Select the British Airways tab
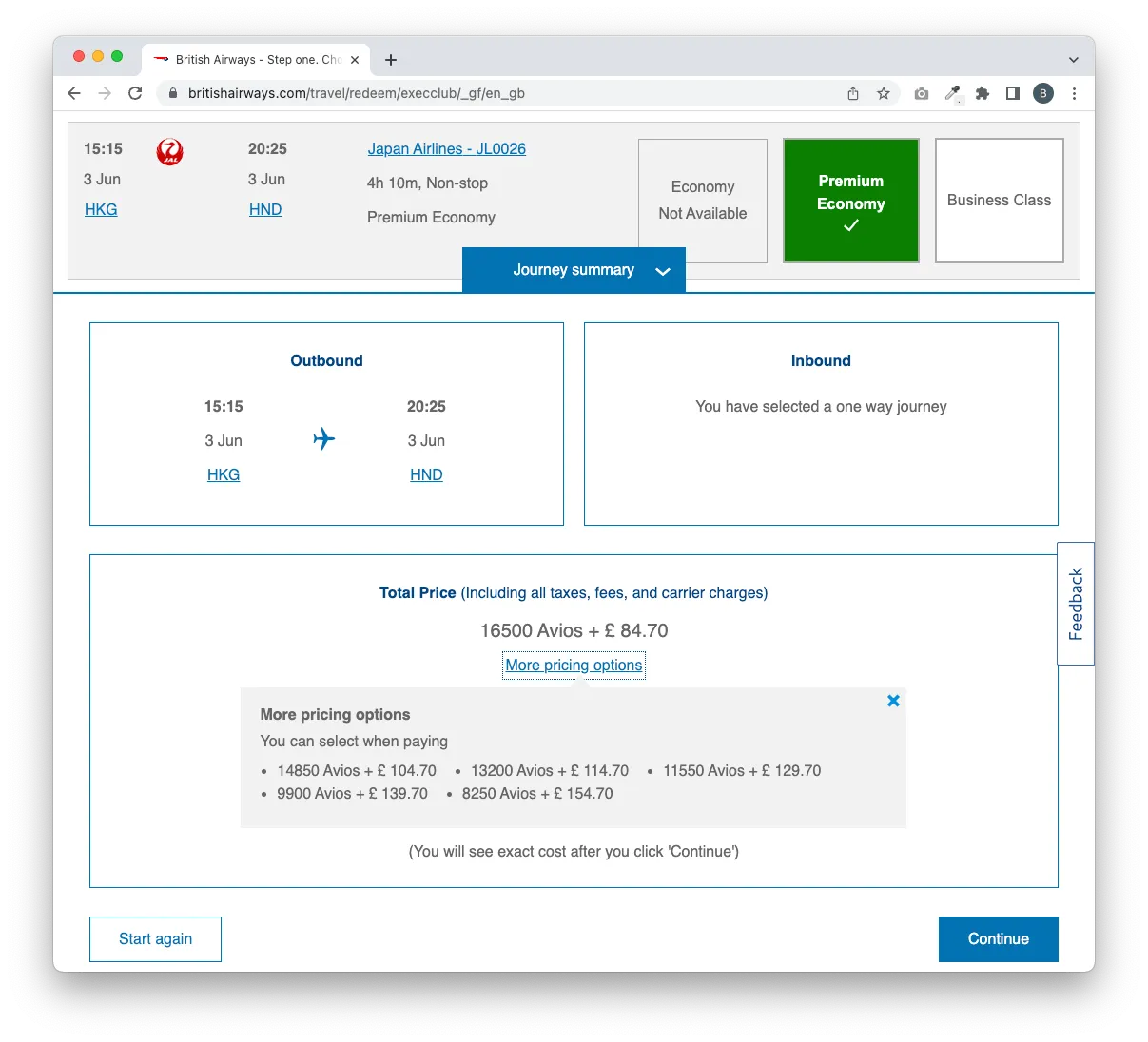Viewport: 1148px width, 1042px height. pos(256,59)
